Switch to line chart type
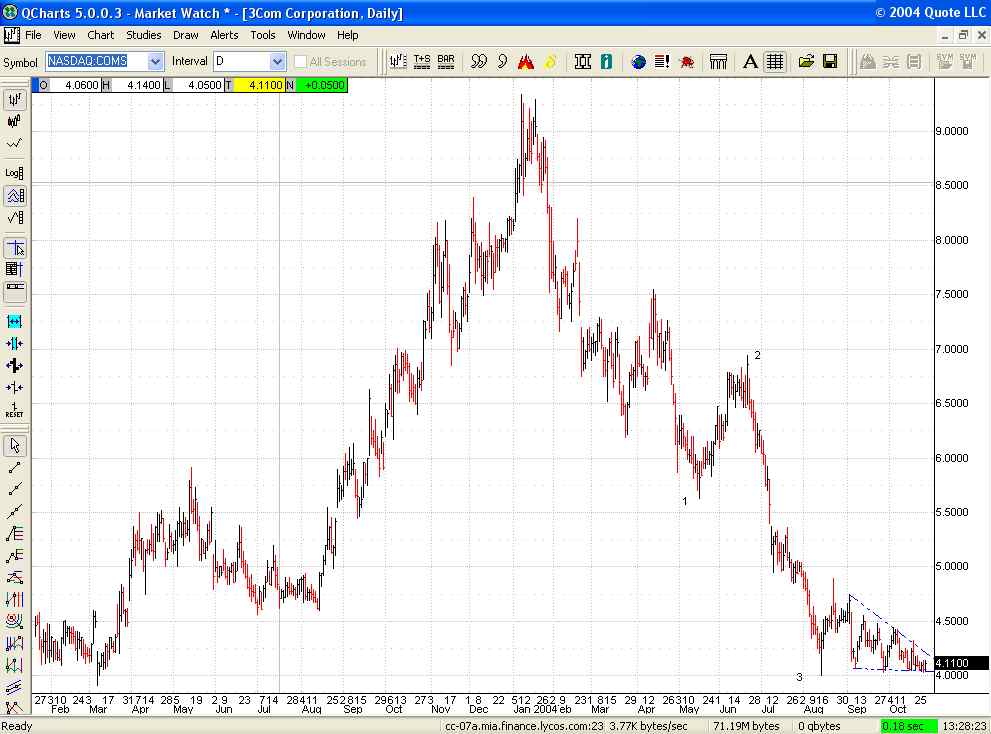This screenshot has width=991, height=734. [14, 144]
